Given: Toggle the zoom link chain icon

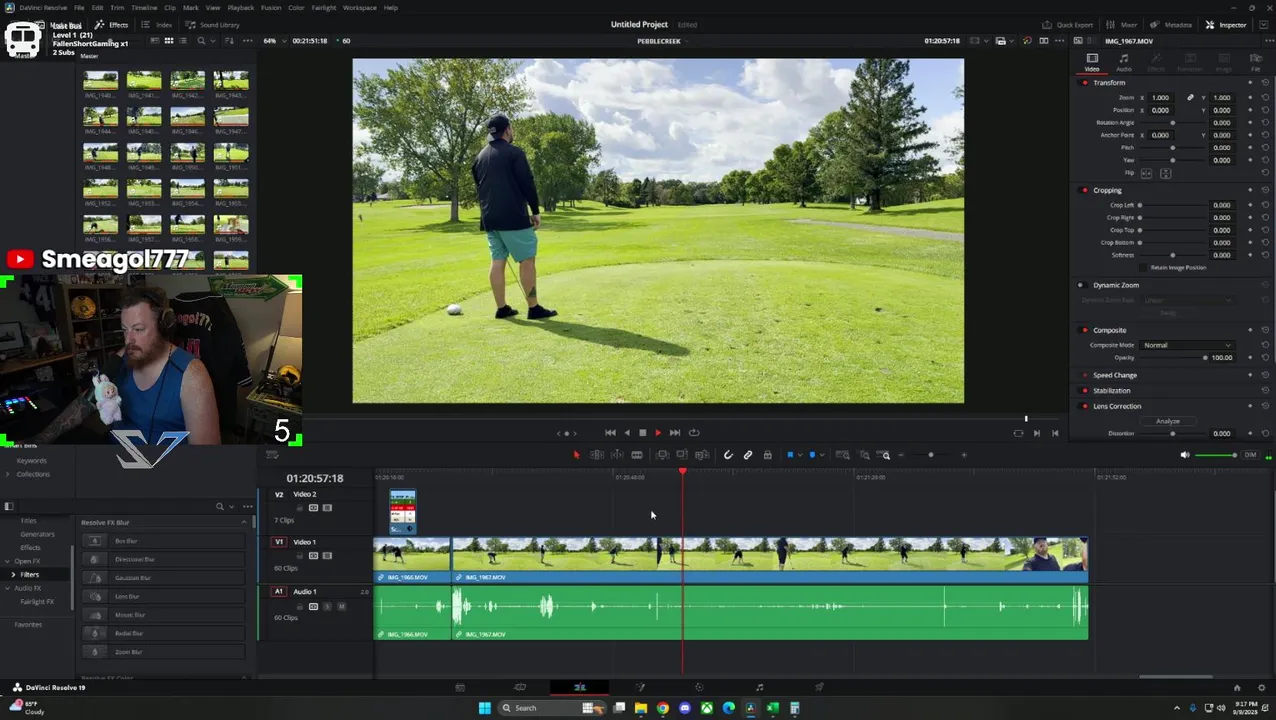Looking at the screenshot, I should [1190, 98].
